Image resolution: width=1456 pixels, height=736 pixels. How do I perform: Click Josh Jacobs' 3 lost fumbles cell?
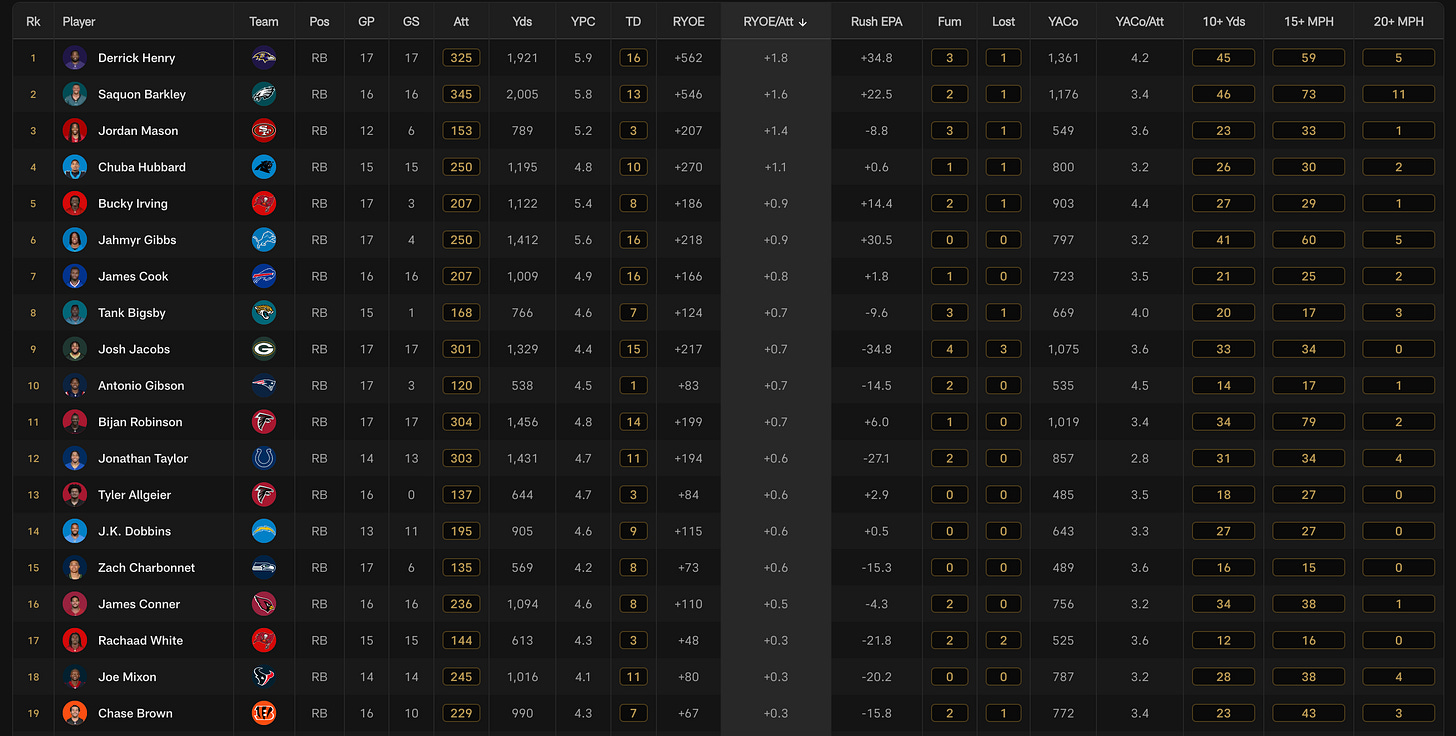pos(1003,349)
